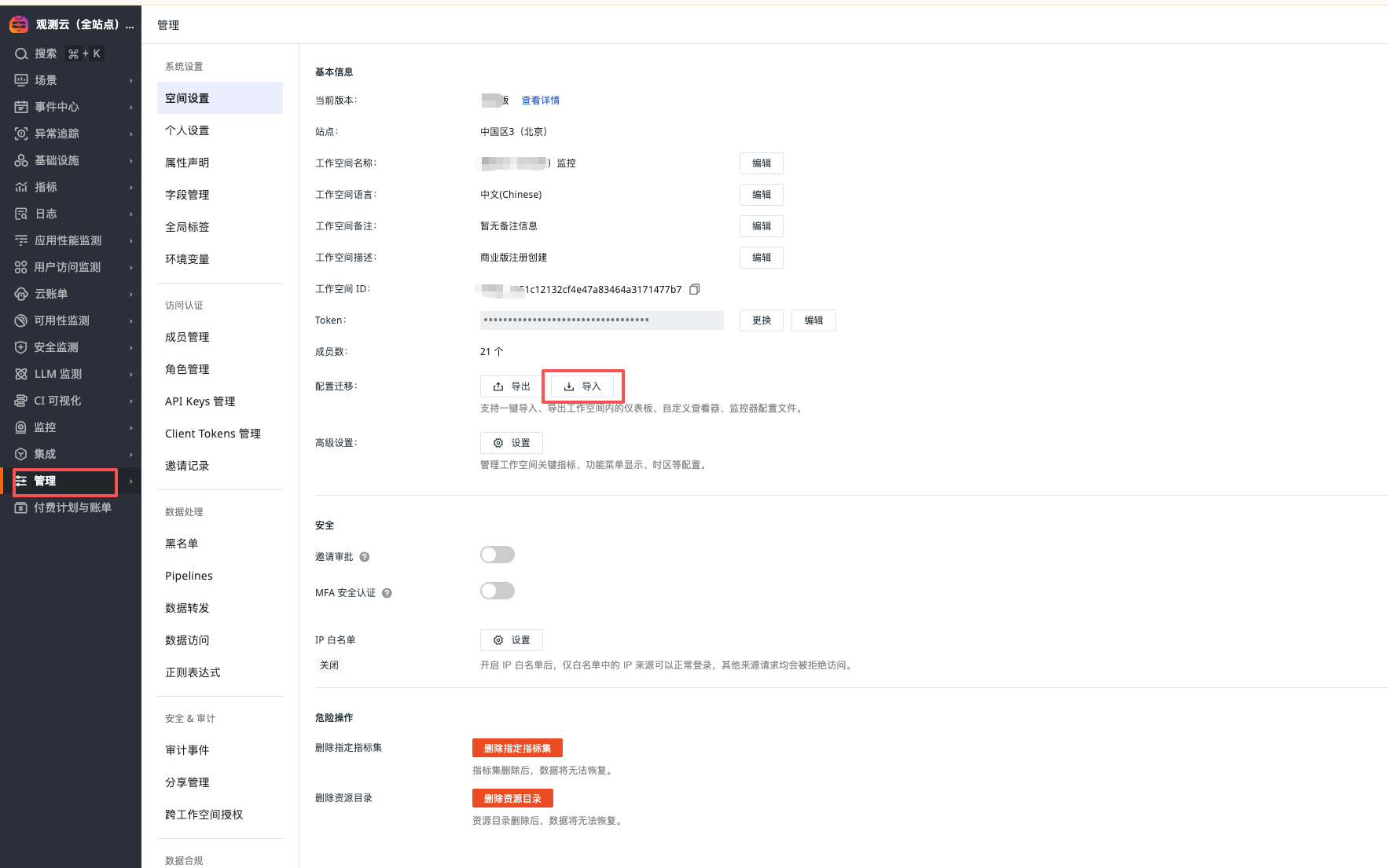Open LLM 监测 from the sidebar
The image size is (1388, 868).
[x=58, y=374]
